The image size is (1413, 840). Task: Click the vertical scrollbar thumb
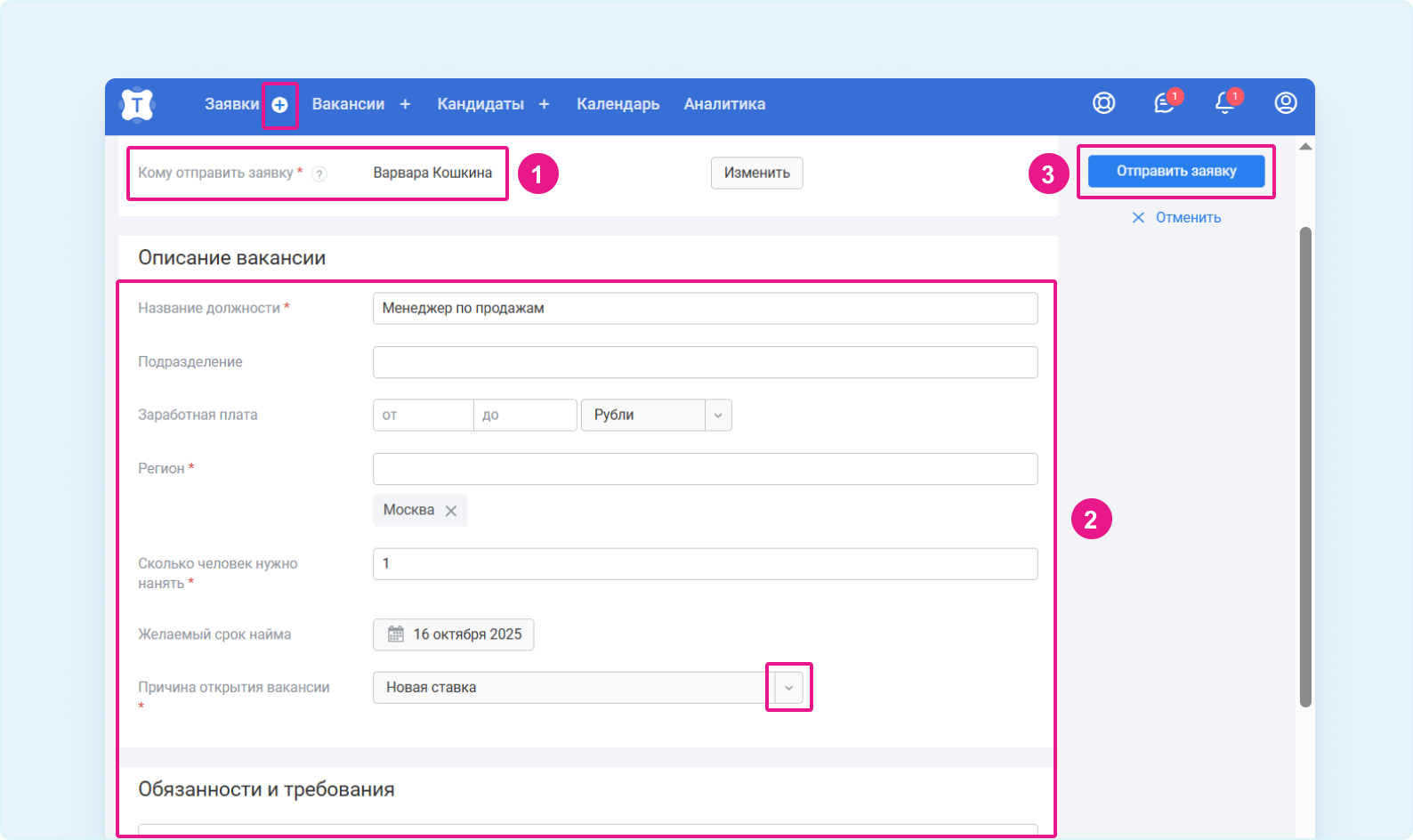[1305, 466]
